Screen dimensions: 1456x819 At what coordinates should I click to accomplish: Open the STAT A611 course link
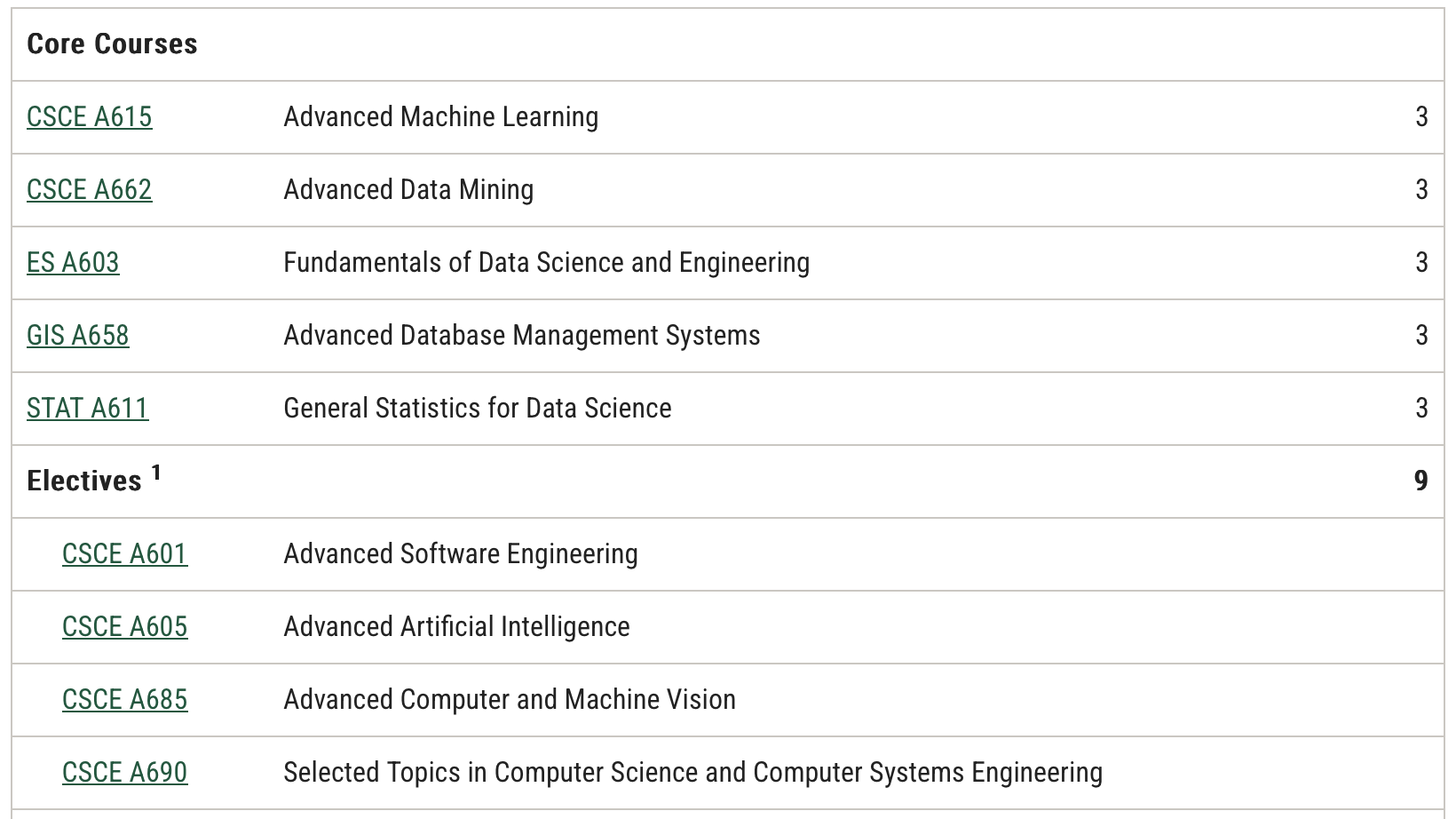click(87, 409)
